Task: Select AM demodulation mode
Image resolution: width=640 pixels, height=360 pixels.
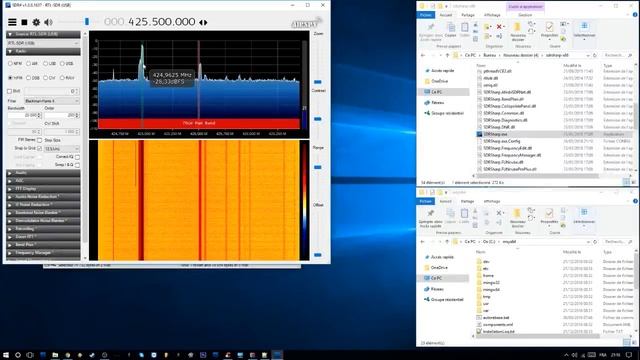Action: [x=28, y=64]
